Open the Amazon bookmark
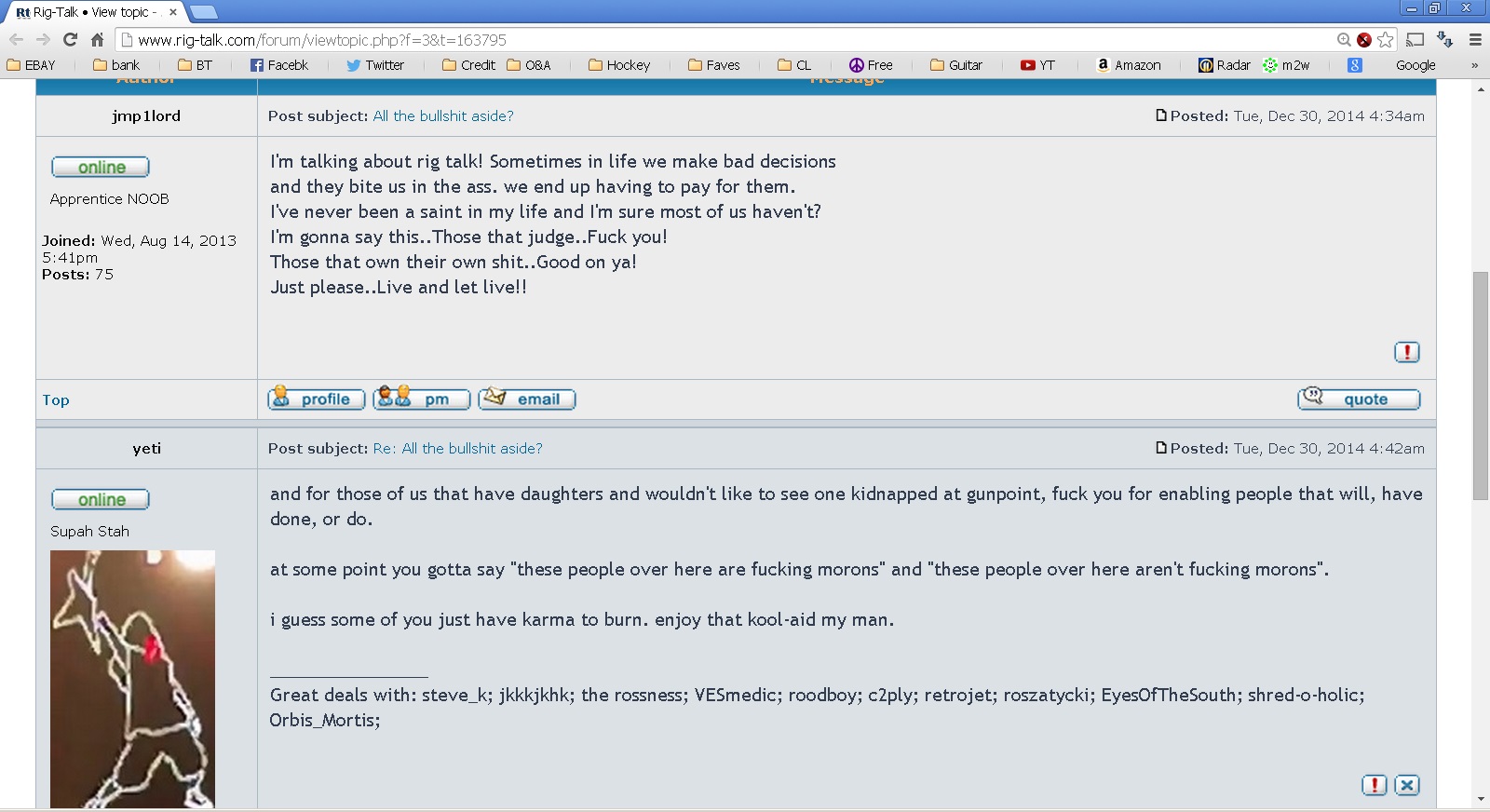The height and width of the screenshot is (812, 1490). pyautogui.click(x=1129, y=65)
